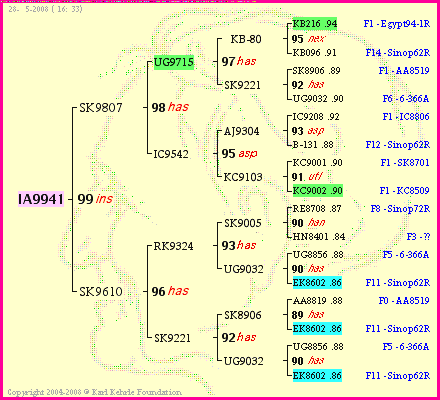
Task: Select the '96 has' label
Action: pyautogui.click(x=170, y=291)
